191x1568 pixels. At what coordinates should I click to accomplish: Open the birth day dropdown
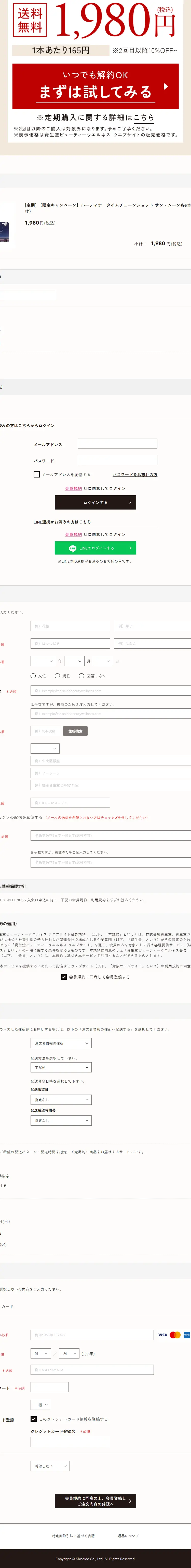pyautogui.click(x=103, y=661)
